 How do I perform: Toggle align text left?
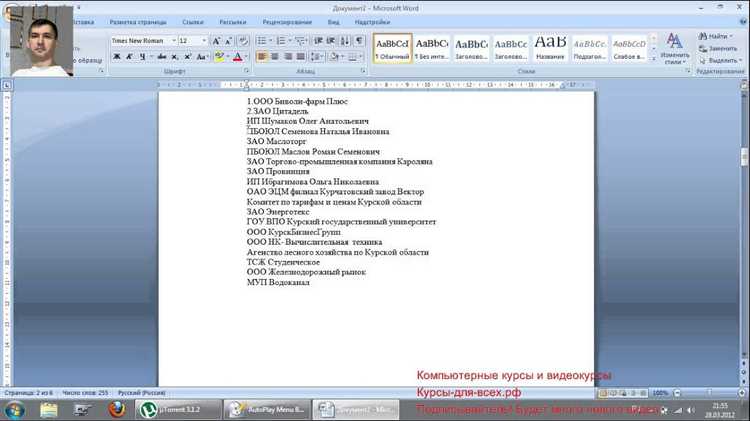tap(262, 57)
